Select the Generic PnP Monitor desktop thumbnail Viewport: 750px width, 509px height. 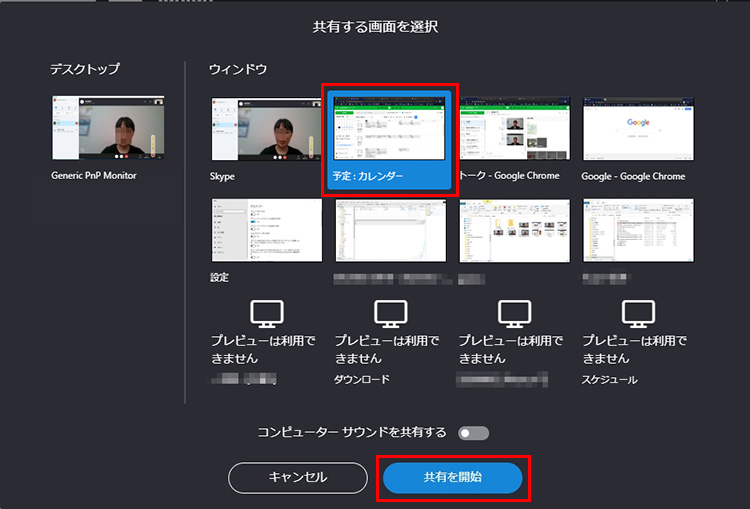108,129
